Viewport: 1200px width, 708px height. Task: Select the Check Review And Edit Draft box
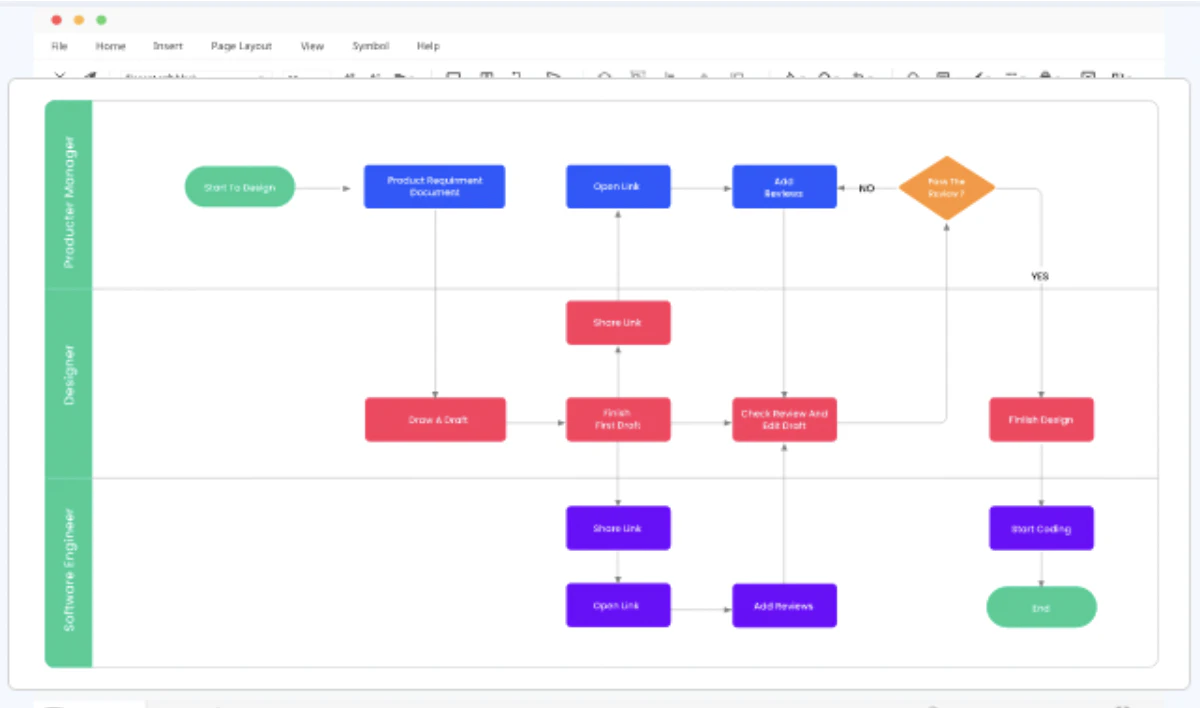tap(784, 420)
